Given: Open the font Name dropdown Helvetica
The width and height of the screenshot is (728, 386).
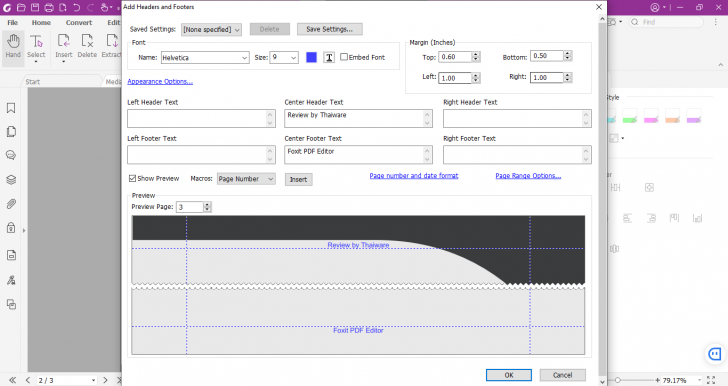Looking at the screenshot, I should coord(205,58).
